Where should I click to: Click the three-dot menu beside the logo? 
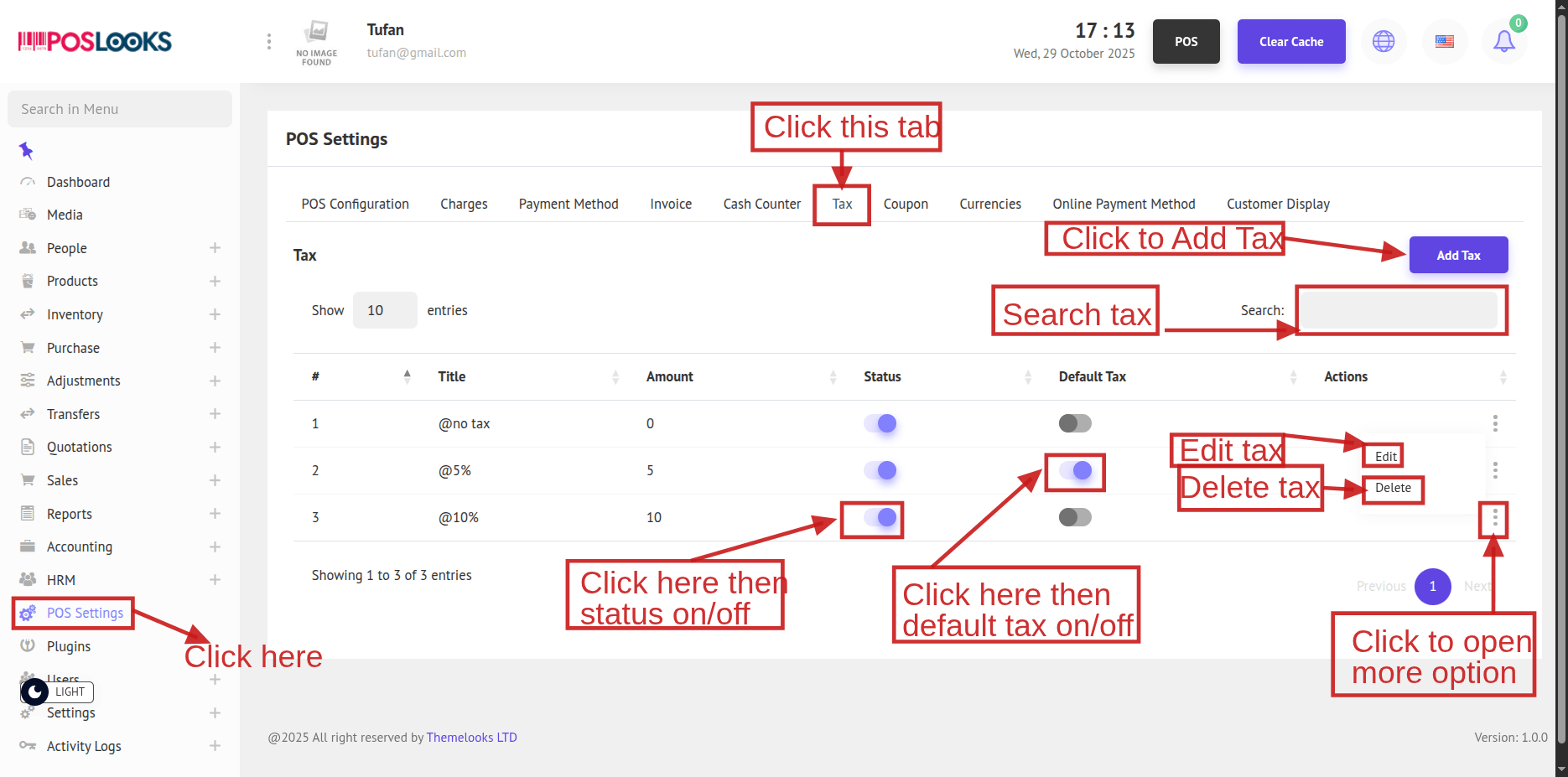point(268,41)
